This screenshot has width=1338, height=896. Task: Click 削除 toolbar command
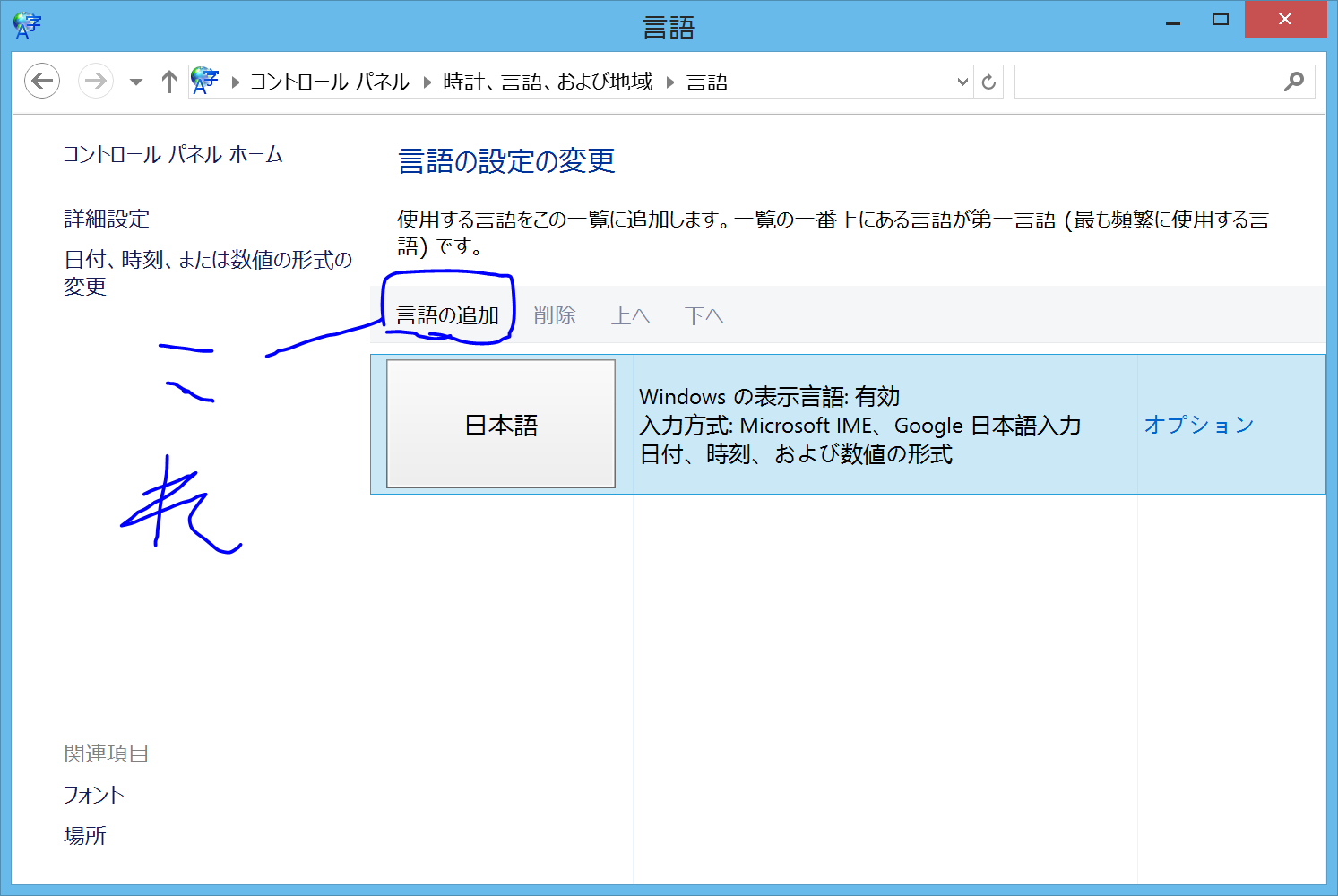[x=555, y=315]
